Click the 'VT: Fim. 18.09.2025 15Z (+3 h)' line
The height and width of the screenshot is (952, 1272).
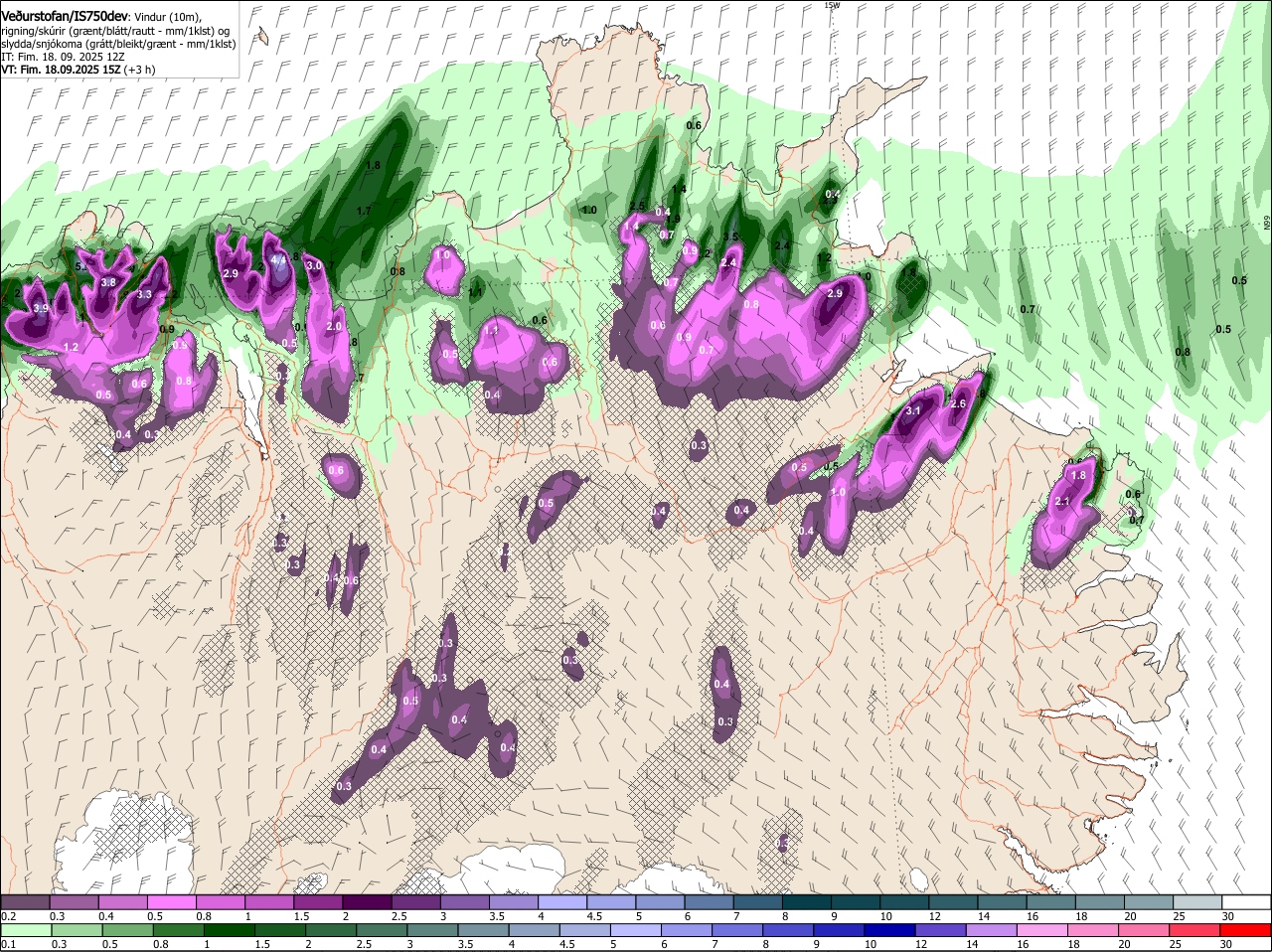click(78, 71)
